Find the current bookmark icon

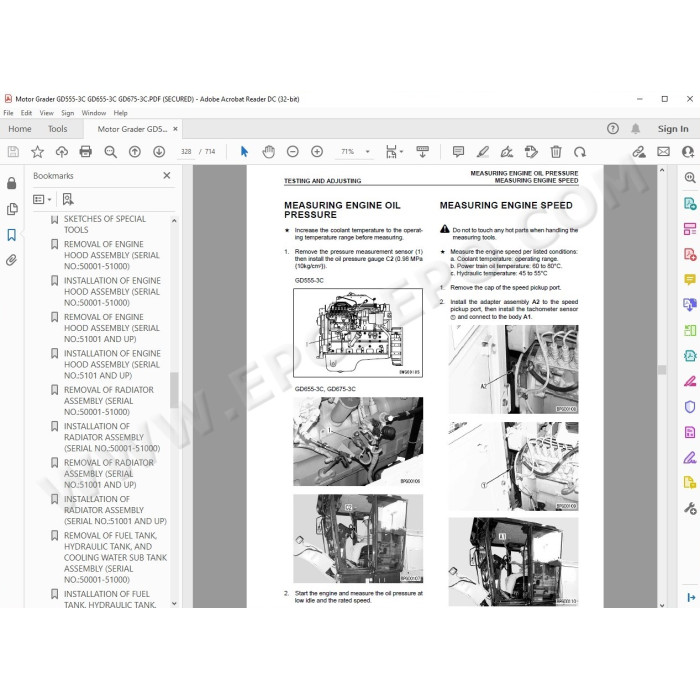point(68,199)
